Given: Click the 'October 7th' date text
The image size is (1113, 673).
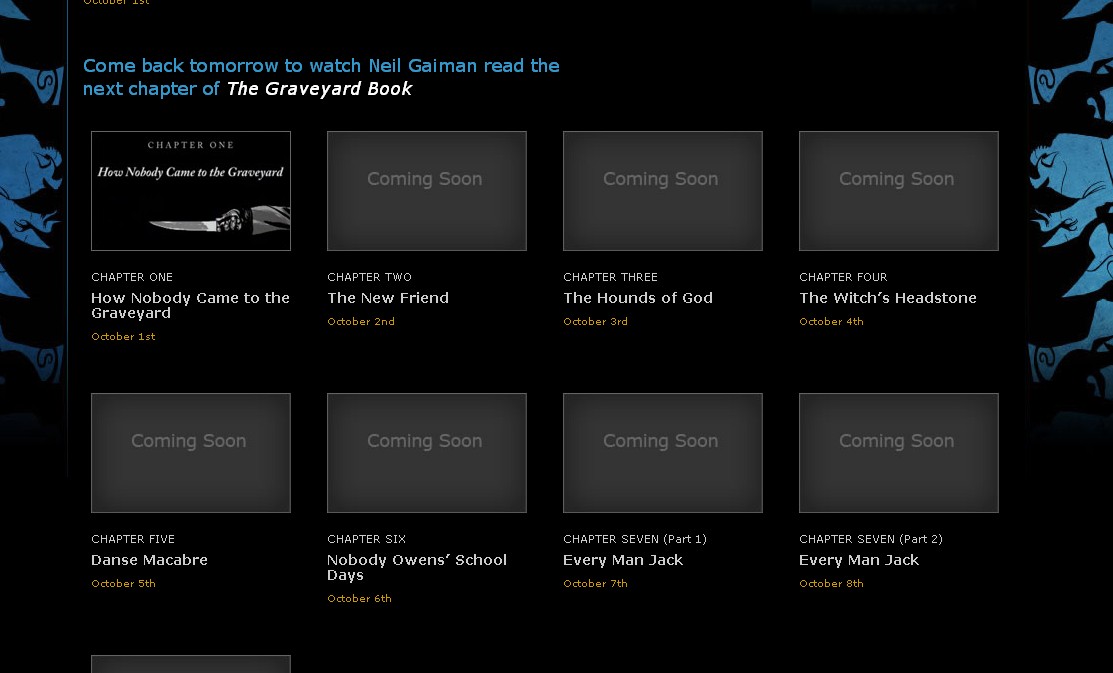Looking at the screenshot, I should pyautogui.click(x=595, y=584).
